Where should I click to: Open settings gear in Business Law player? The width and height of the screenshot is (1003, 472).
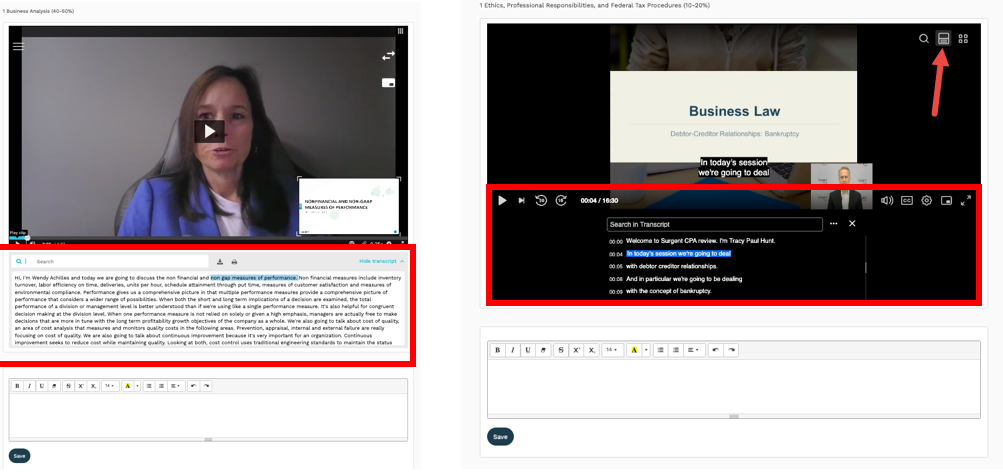click(926, 200)
